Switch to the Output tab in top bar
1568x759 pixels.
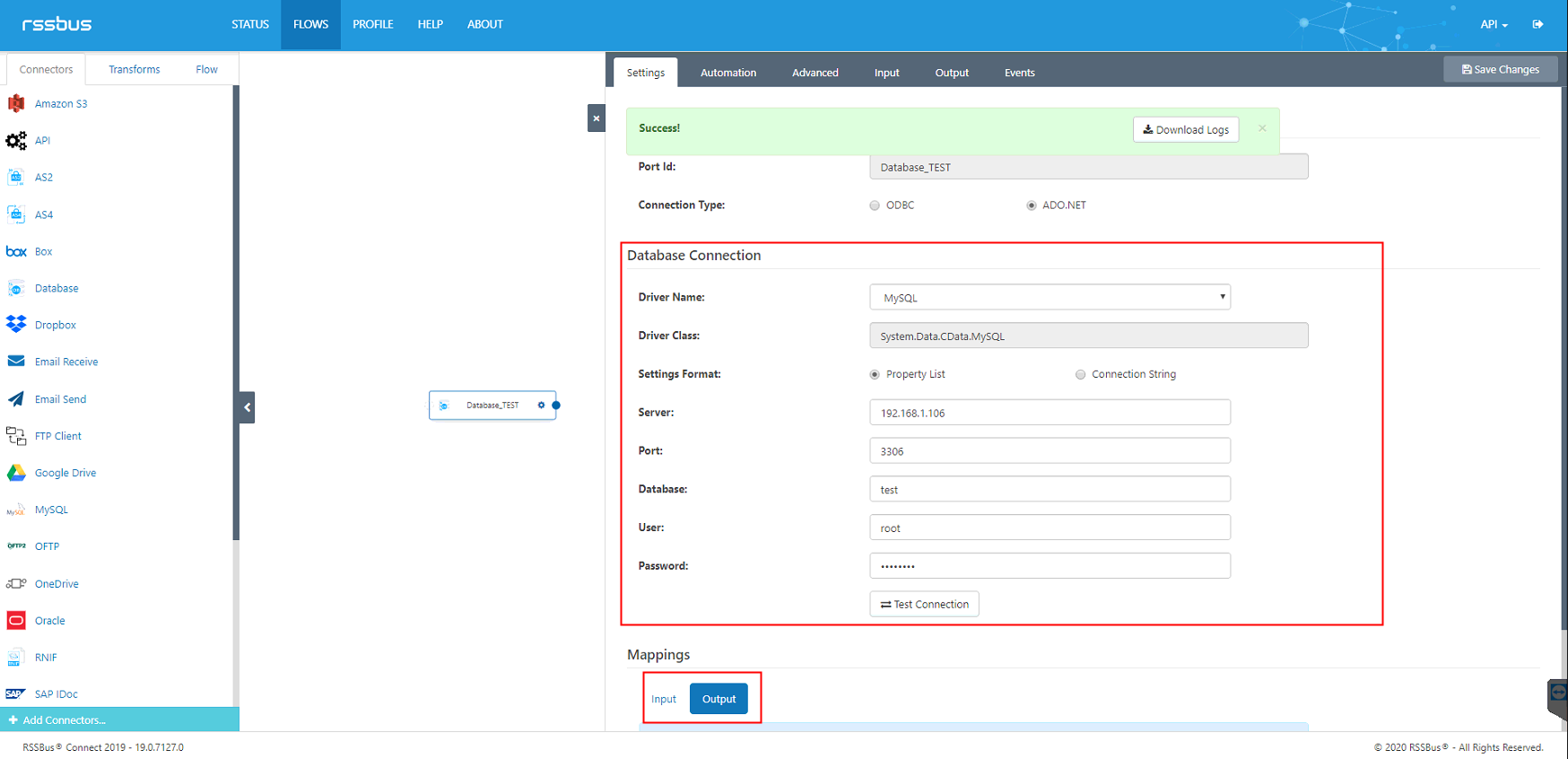point(952,73)
